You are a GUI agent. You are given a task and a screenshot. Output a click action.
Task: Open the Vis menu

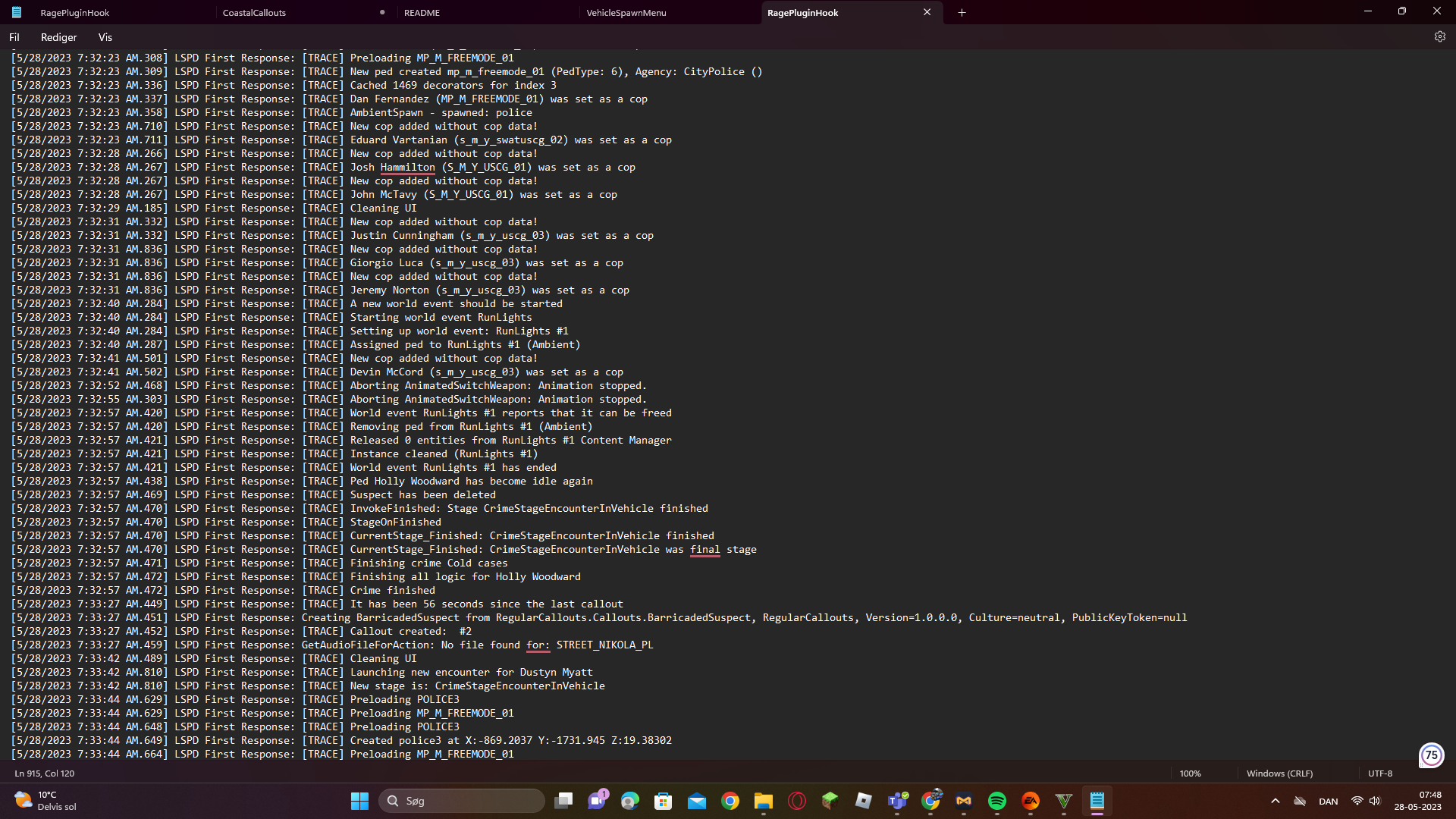[x=105, y=37]
